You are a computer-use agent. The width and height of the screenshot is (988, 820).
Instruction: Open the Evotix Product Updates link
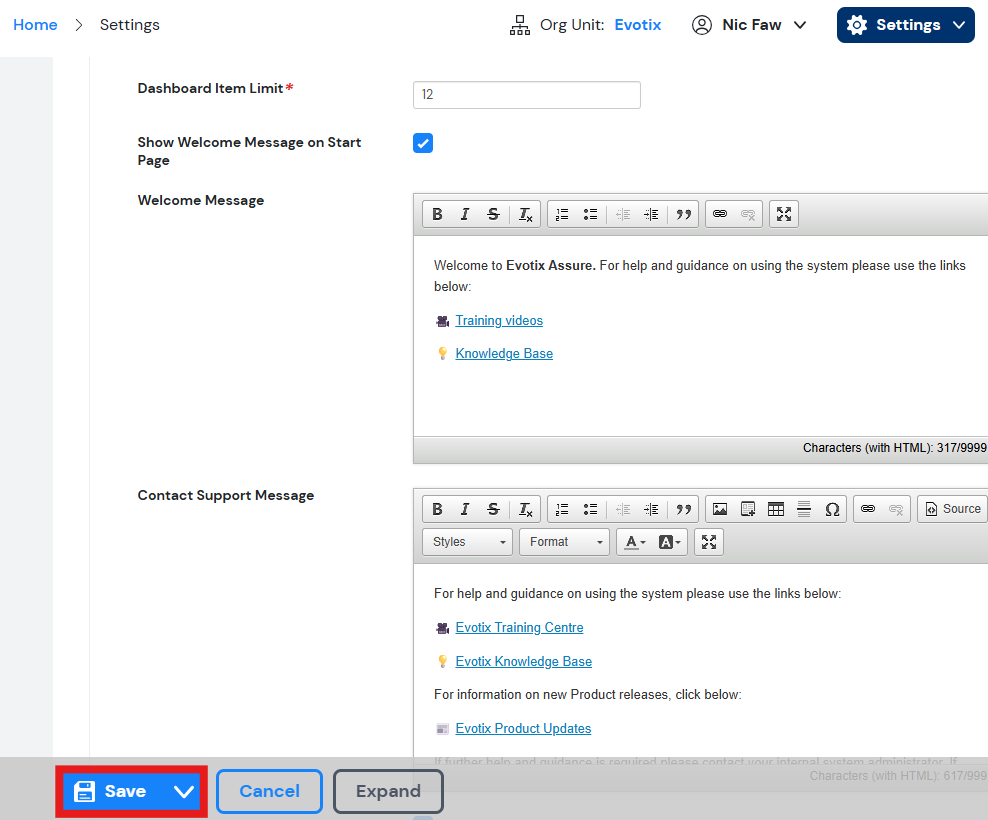pyautogui.click(x=523, y=729)
